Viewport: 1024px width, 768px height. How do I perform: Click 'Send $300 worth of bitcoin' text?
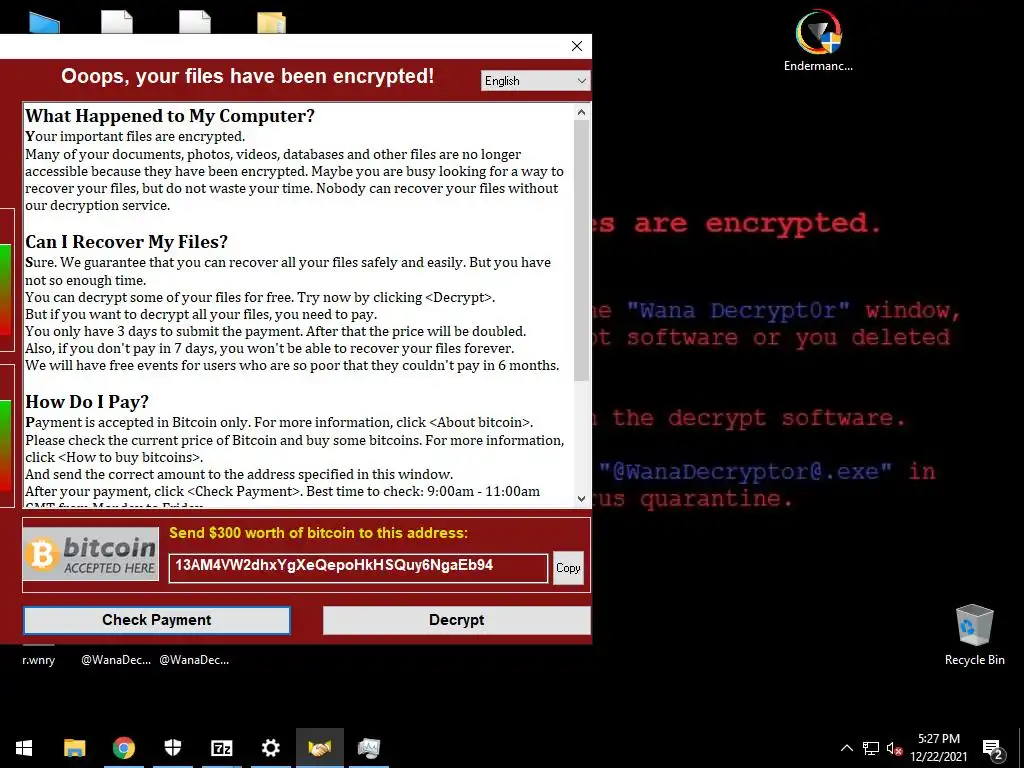[x=318, y=533]
